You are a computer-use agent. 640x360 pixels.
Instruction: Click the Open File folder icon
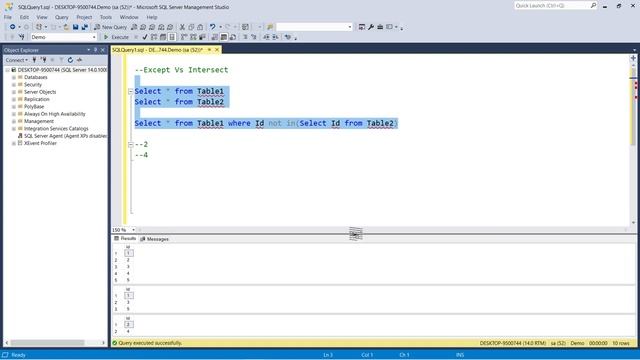pos(66,27)
